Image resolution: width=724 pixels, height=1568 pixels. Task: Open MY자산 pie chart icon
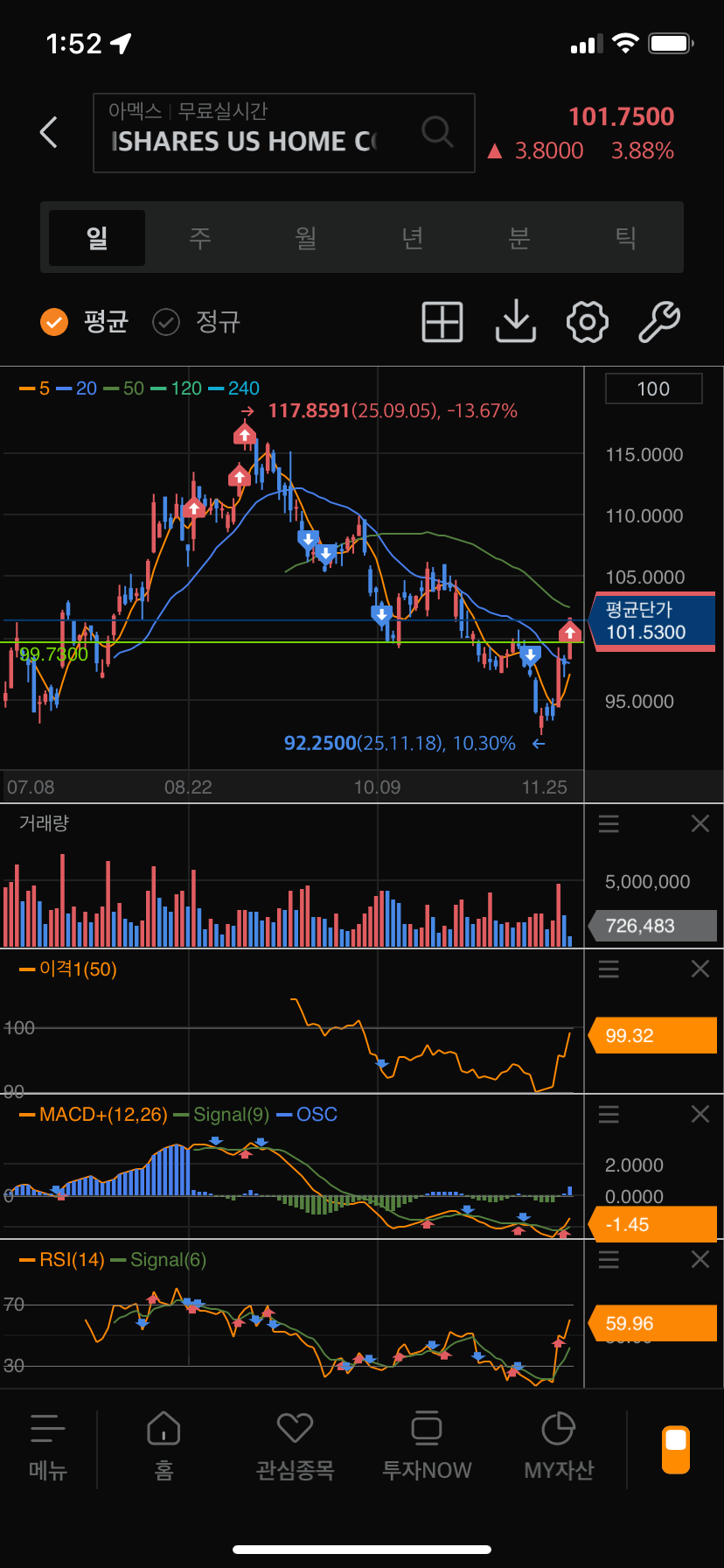559,1445
